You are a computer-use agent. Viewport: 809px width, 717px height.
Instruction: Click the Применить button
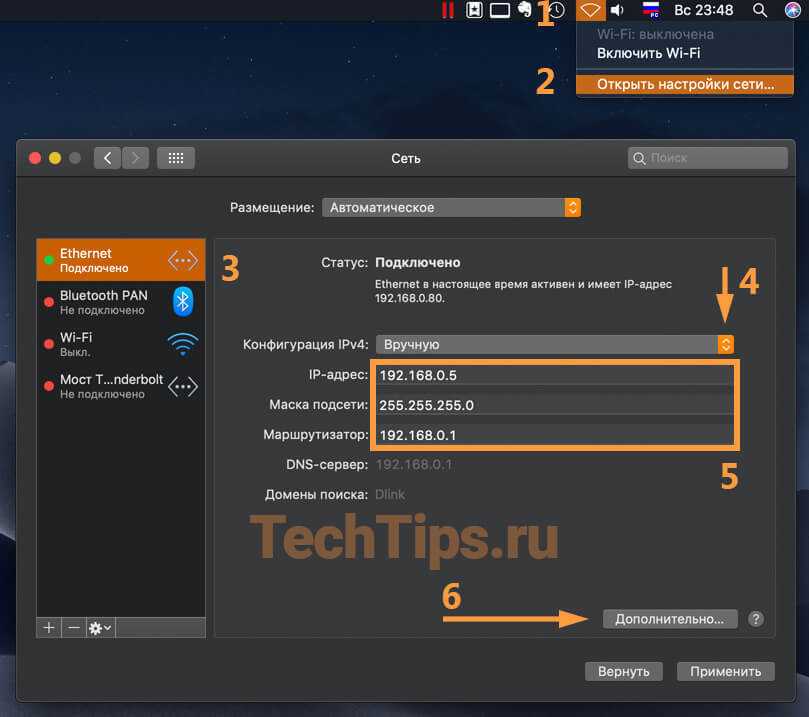[725, 672]
